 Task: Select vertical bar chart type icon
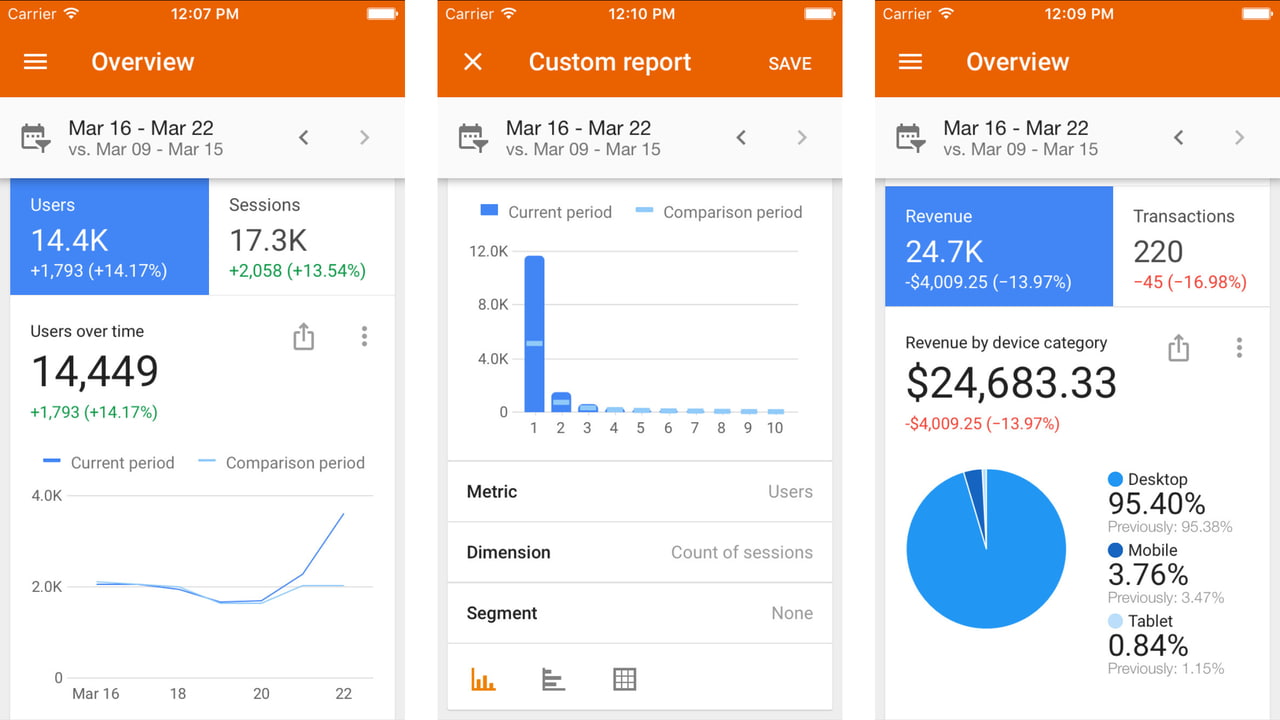483,680
